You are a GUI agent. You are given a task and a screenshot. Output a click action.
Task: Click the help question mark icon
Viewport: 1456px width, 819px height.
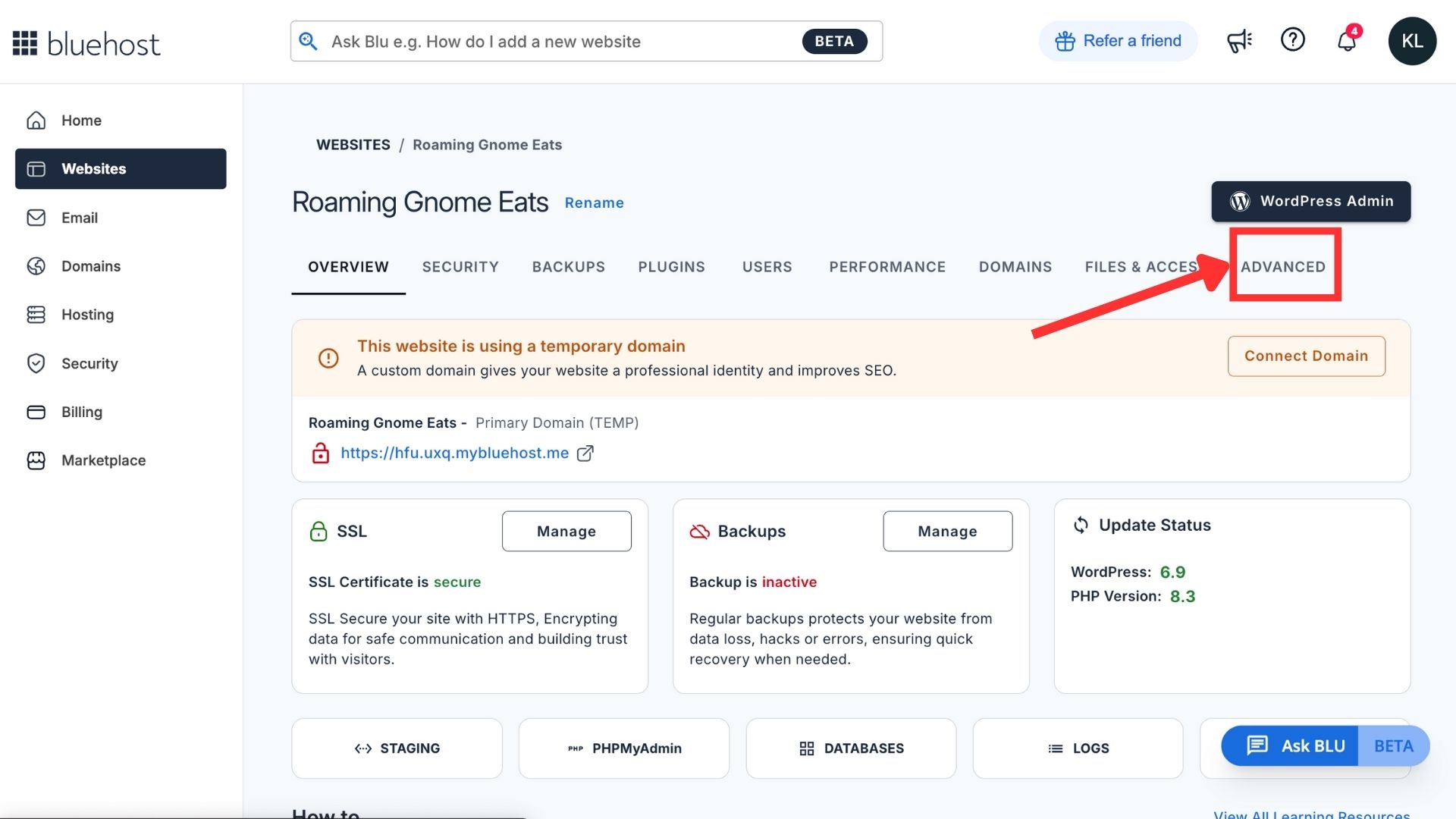[x=1293, y=39]
